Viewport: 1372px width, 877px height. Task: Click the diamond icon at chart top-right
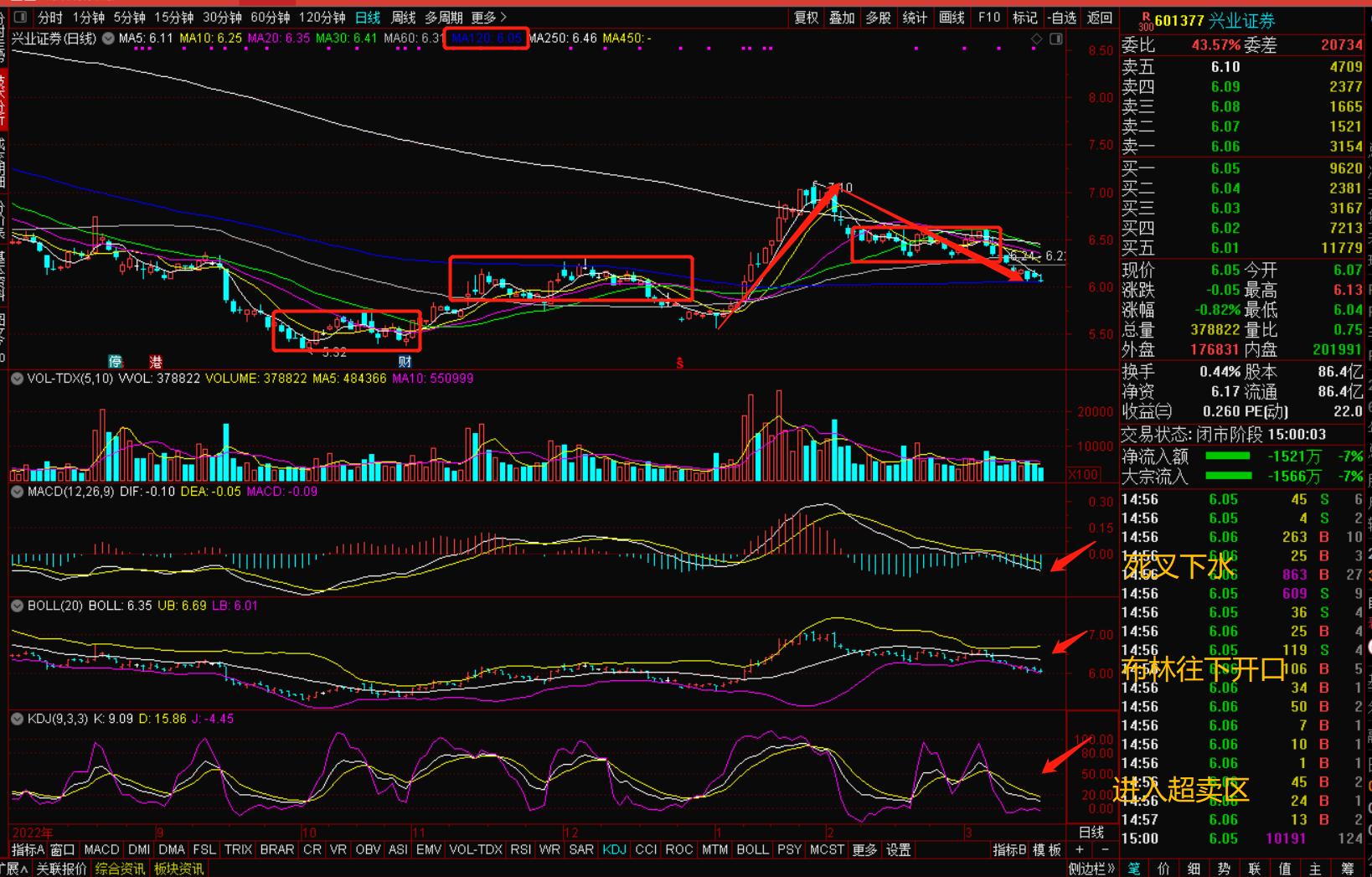[x=1037, y=39]
